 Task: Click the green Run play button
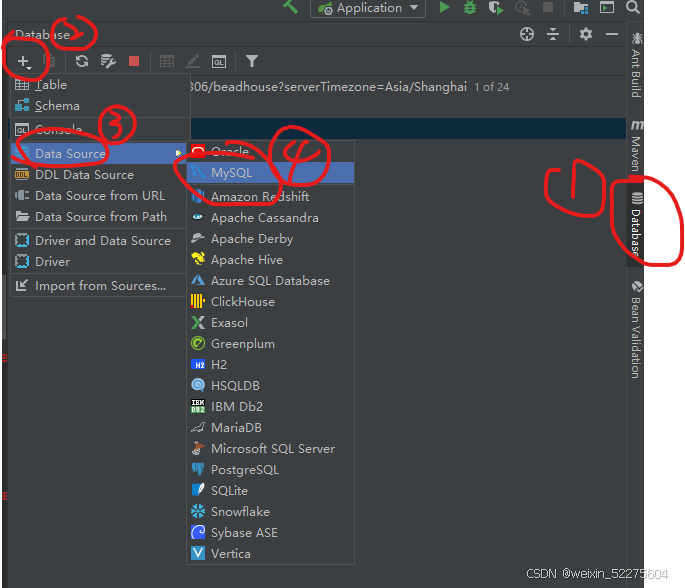(x=444, y=7)
